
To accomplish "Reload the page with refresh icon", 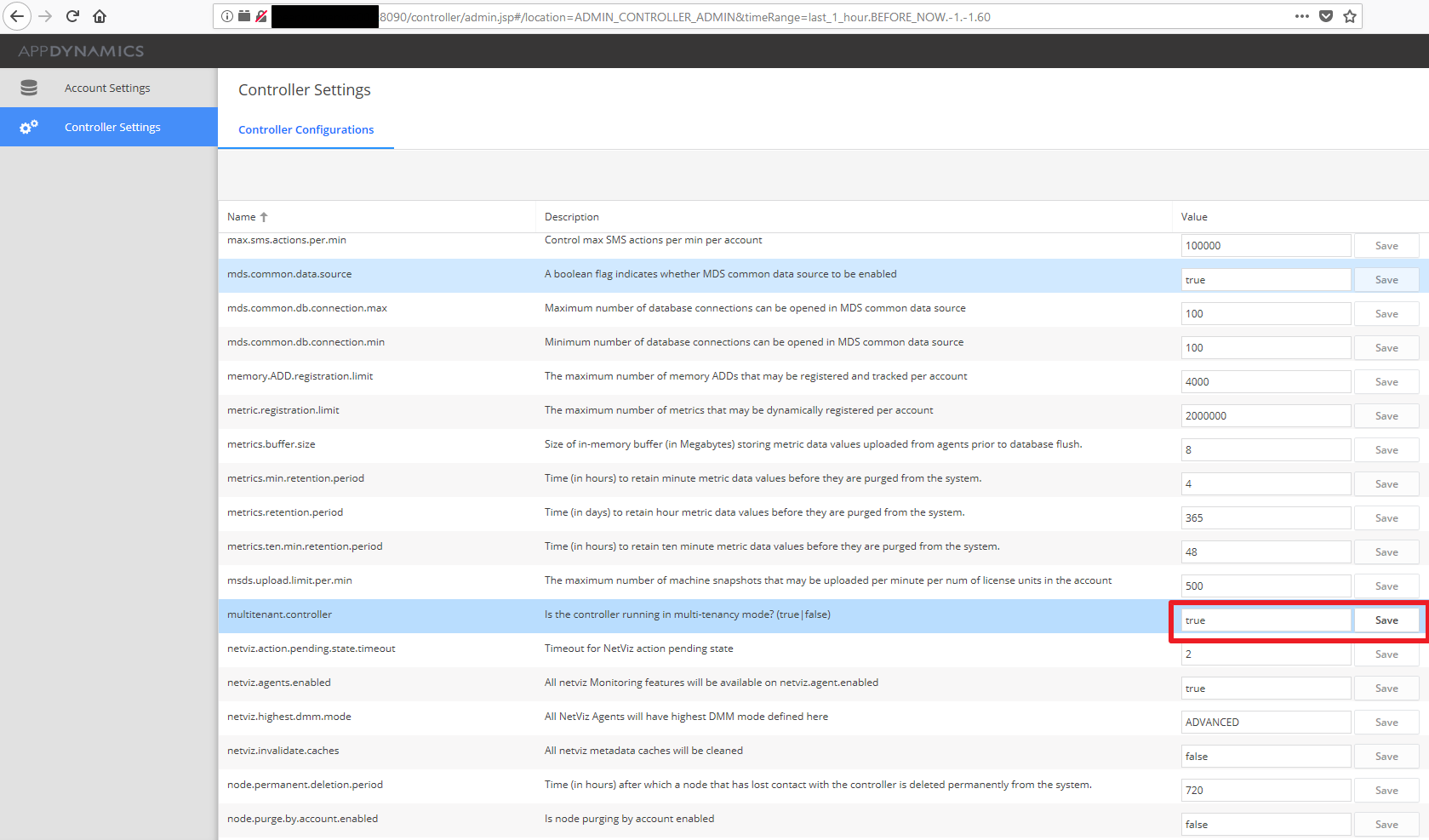I will pos(72,16).
